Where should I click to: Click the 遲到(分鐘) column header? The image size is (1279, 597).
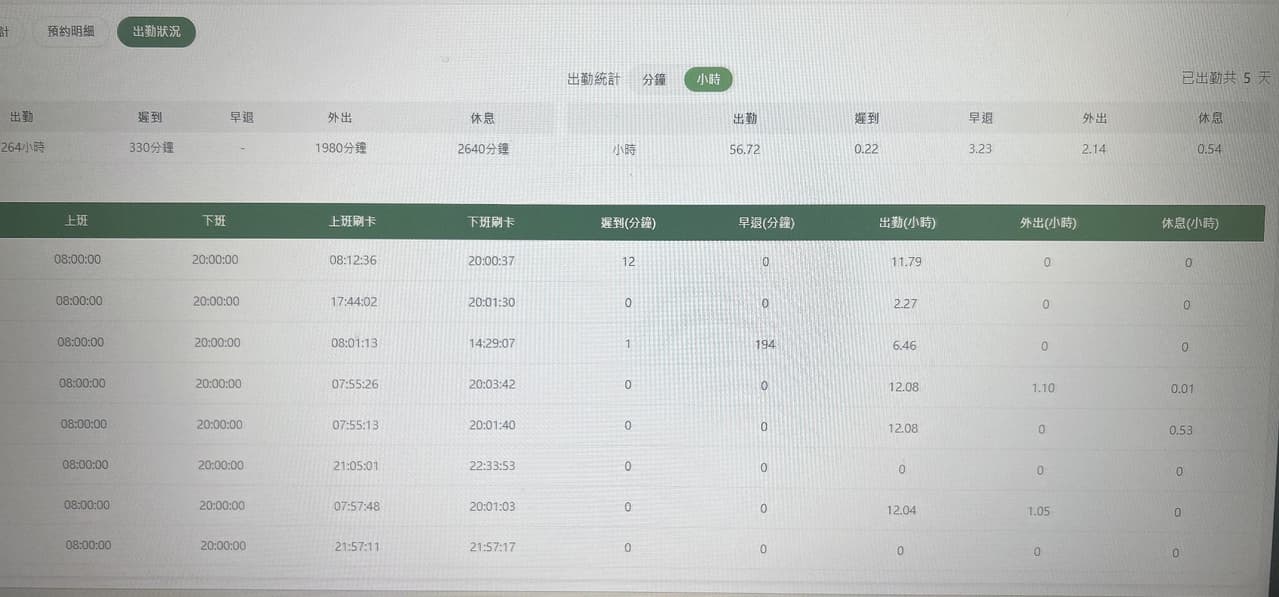coord(628,222)
